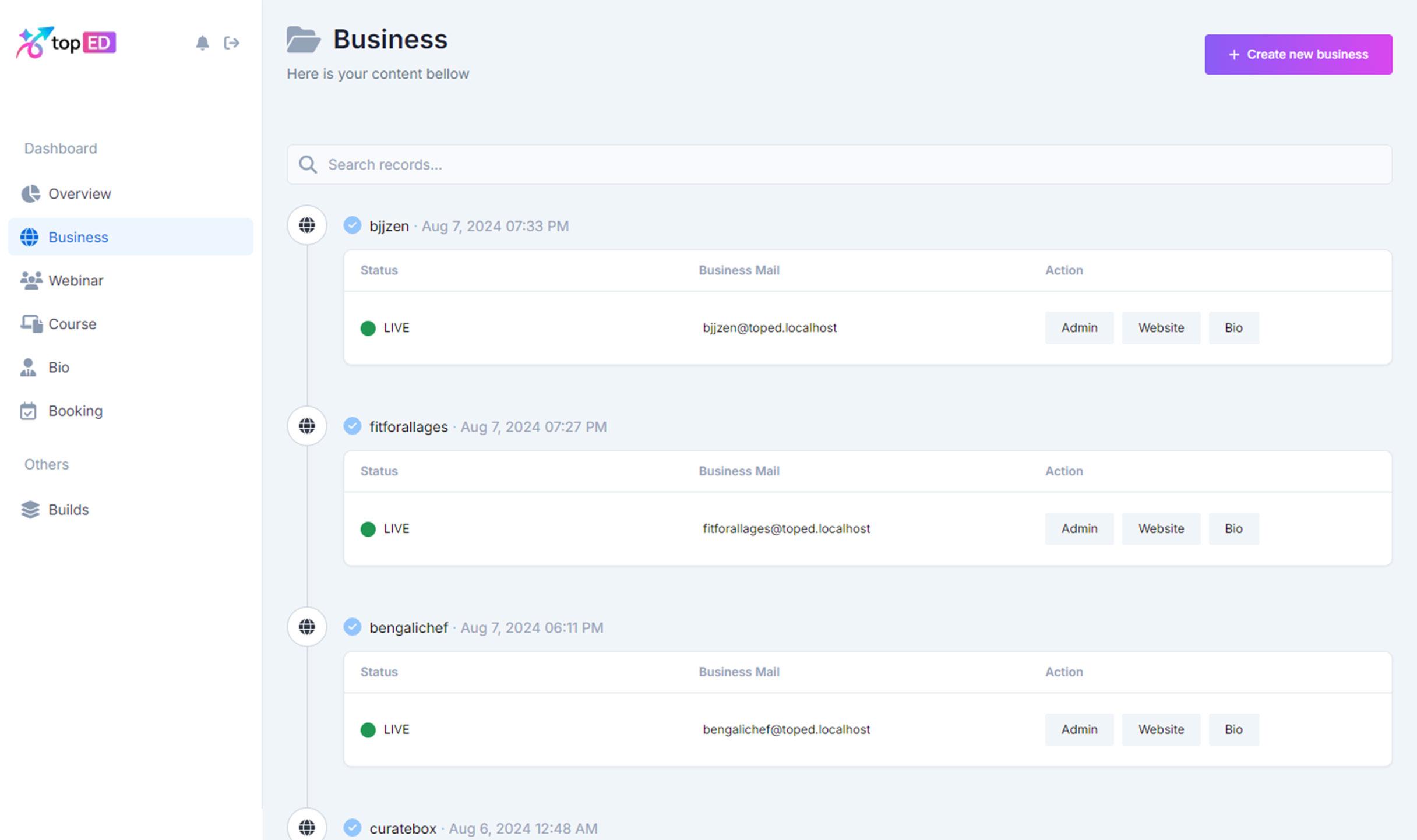Image resolution: width=1417 pixels, height=840 pixels.
Task: Click the Webinar people icon
Action: point(31,281)
